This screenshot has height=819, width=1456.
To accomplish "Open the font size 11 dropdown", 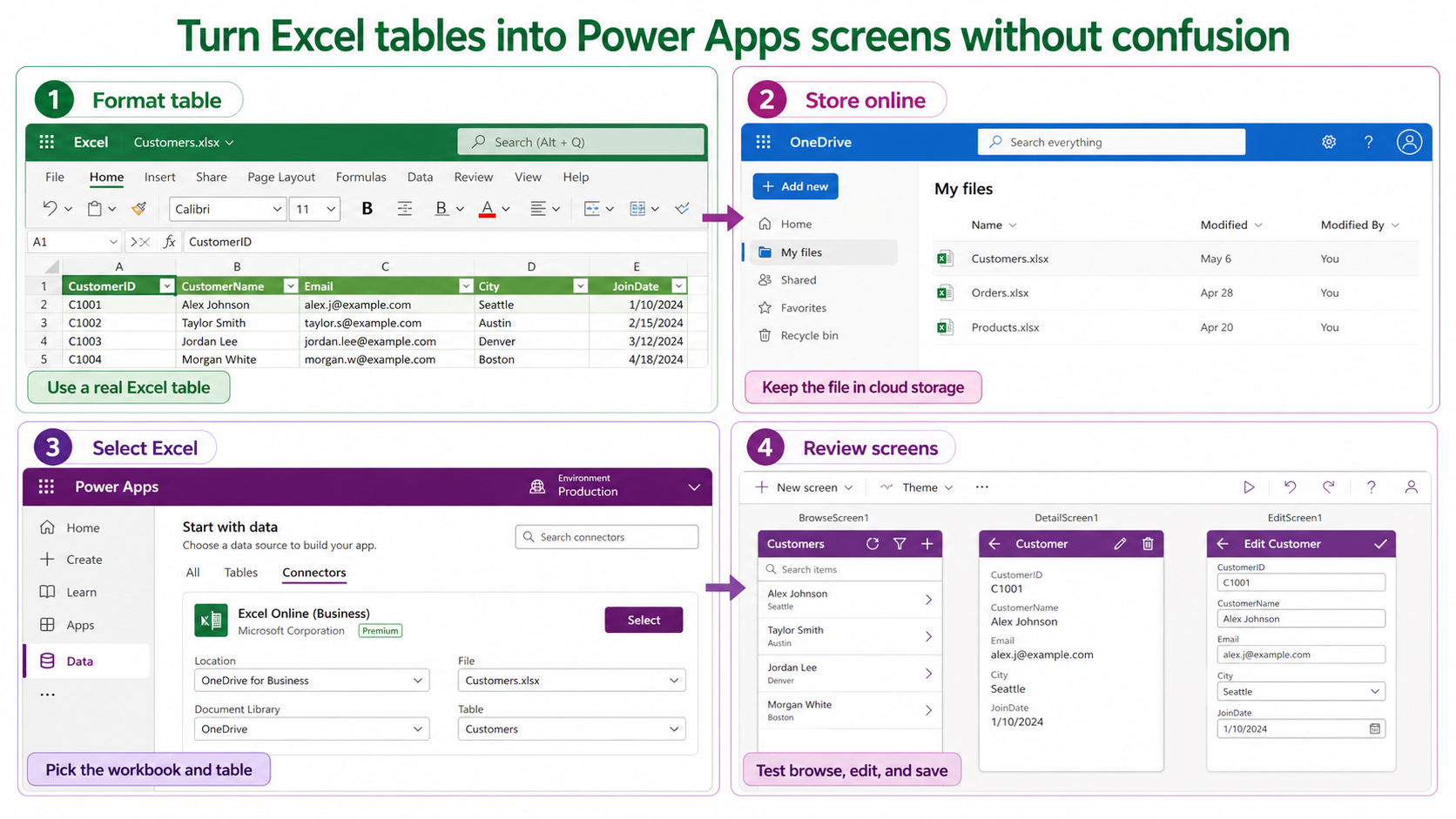I will pos(331,209).
